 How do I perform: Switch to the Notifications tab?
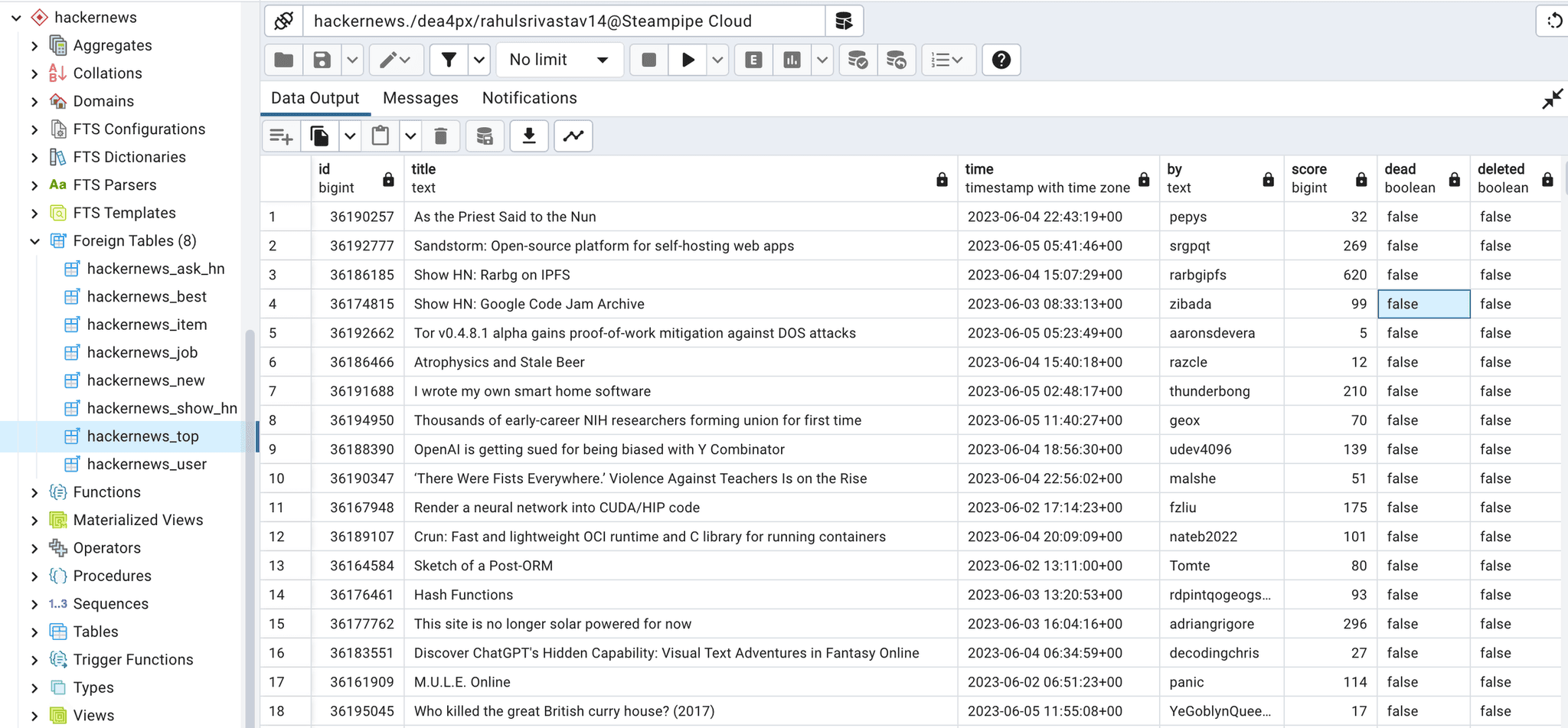point(529,98)
